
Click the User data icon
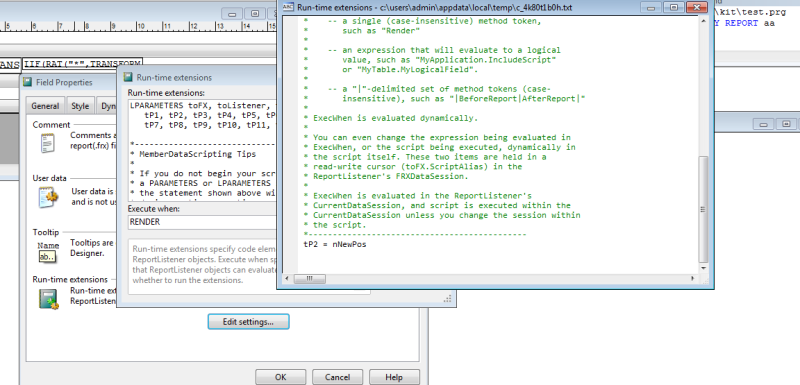tap(48, 197)
